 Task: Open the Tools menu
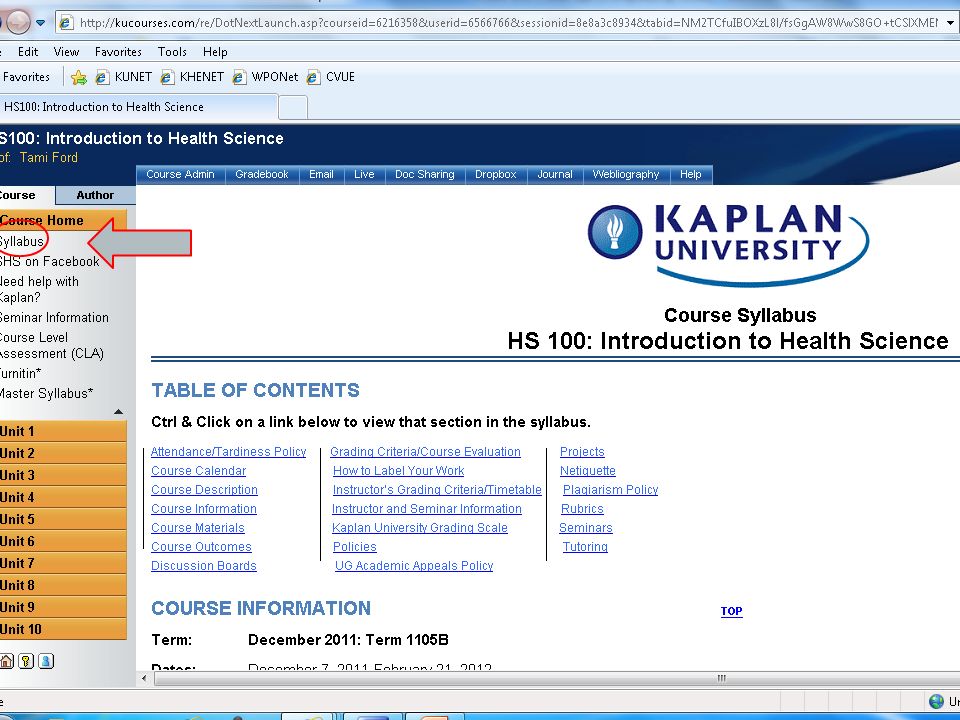[172, 52]
